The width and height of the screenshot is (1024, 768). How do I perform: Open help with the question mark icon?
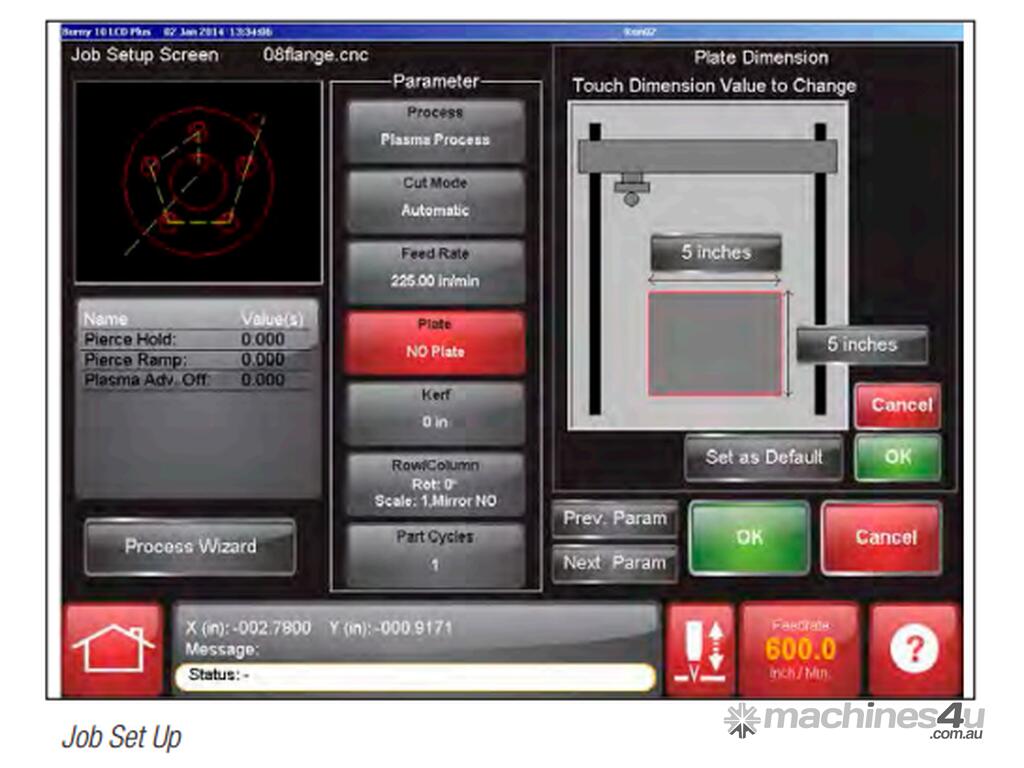coord(914,649)
